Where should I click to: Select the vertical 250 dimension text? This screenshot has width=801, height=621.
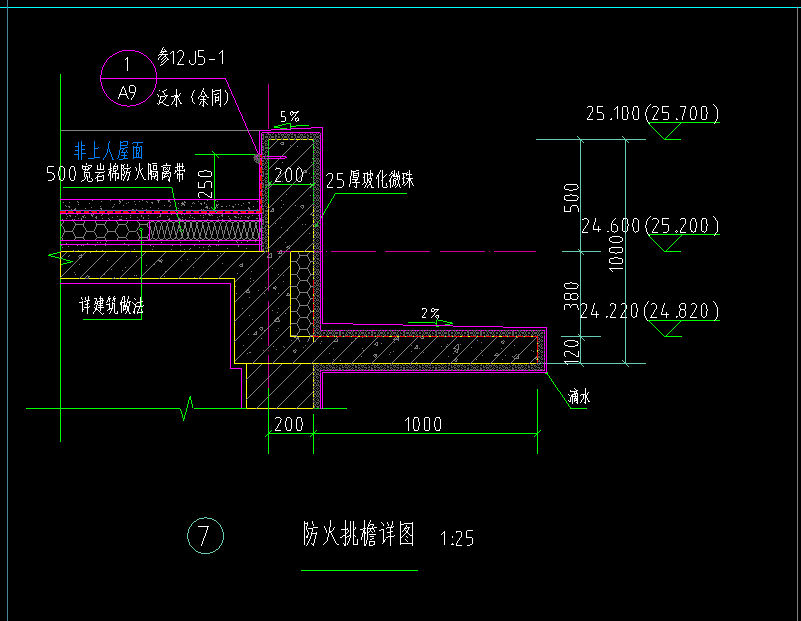click(x=205, y=184)
